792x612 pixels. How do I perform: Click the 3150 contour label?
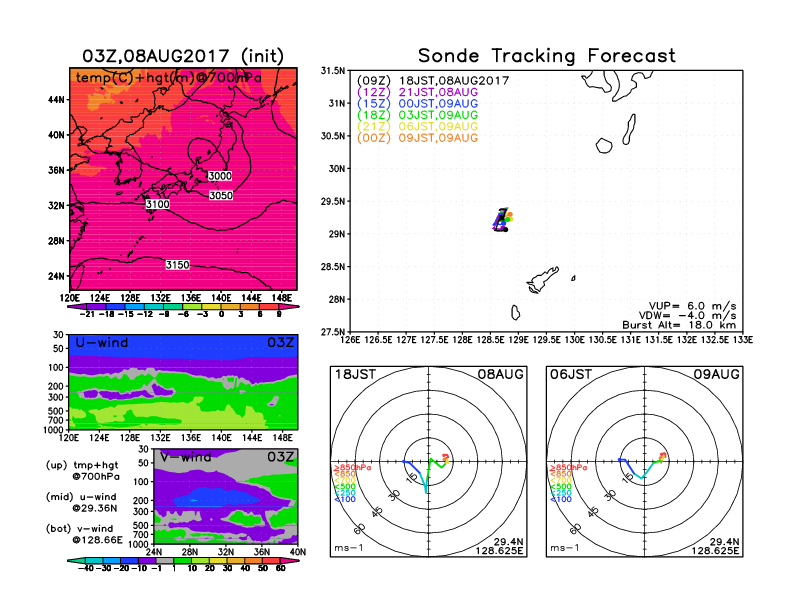(177, 264)
